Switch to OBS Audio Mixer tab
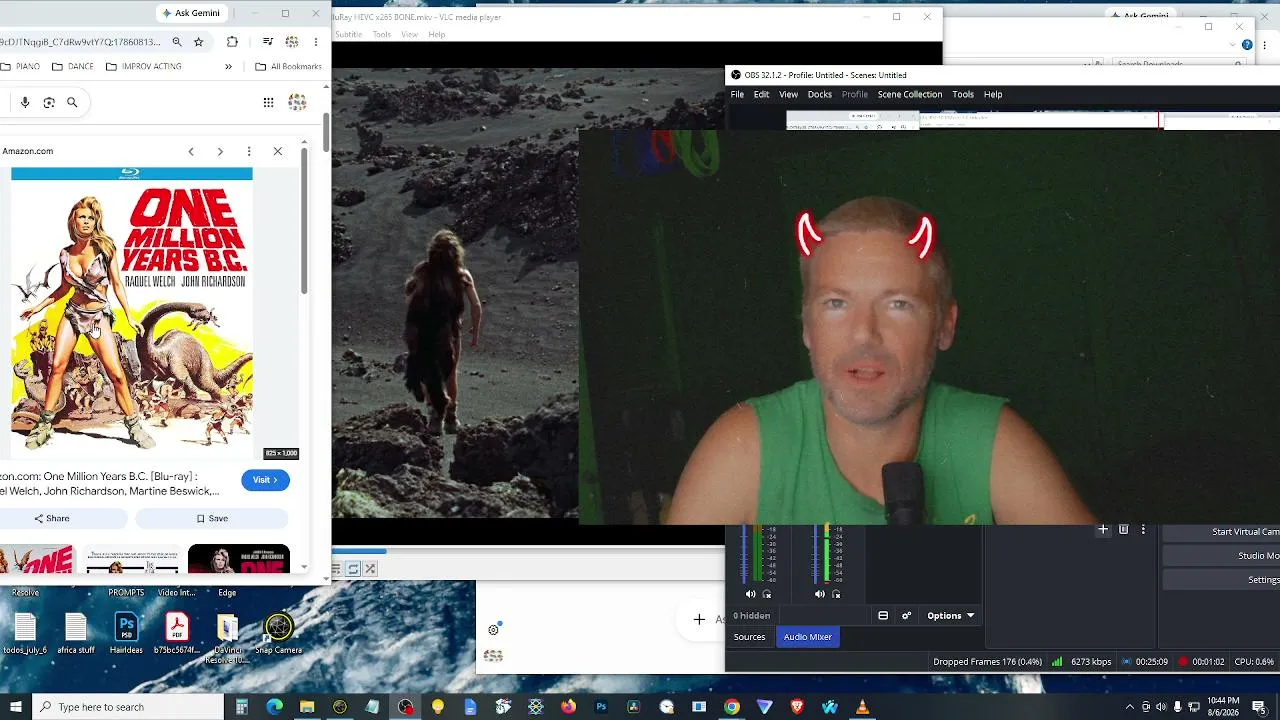Screen dimensions: 1280x720 (808, 637)
